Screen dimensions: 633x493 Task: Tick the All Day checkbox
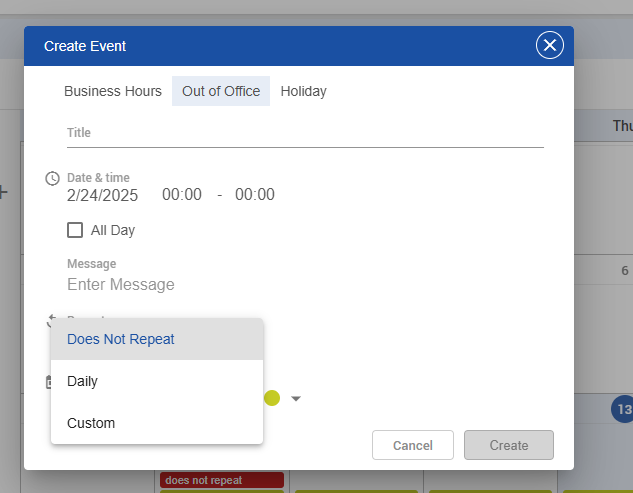coord(75,230)
